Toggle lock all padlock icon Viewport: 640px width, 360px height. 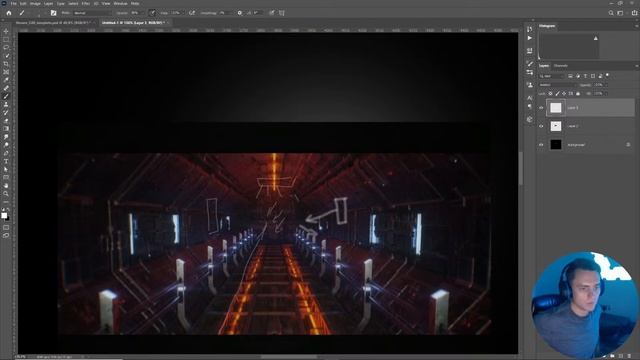coord(578,94)
